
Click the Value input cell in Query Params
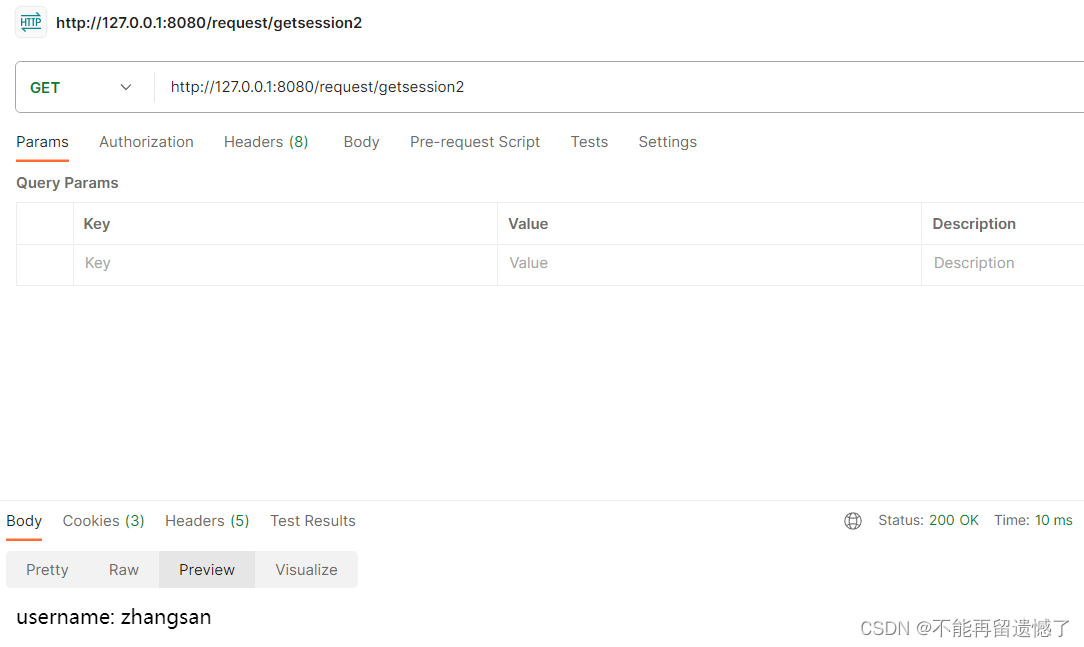(709, 264)
